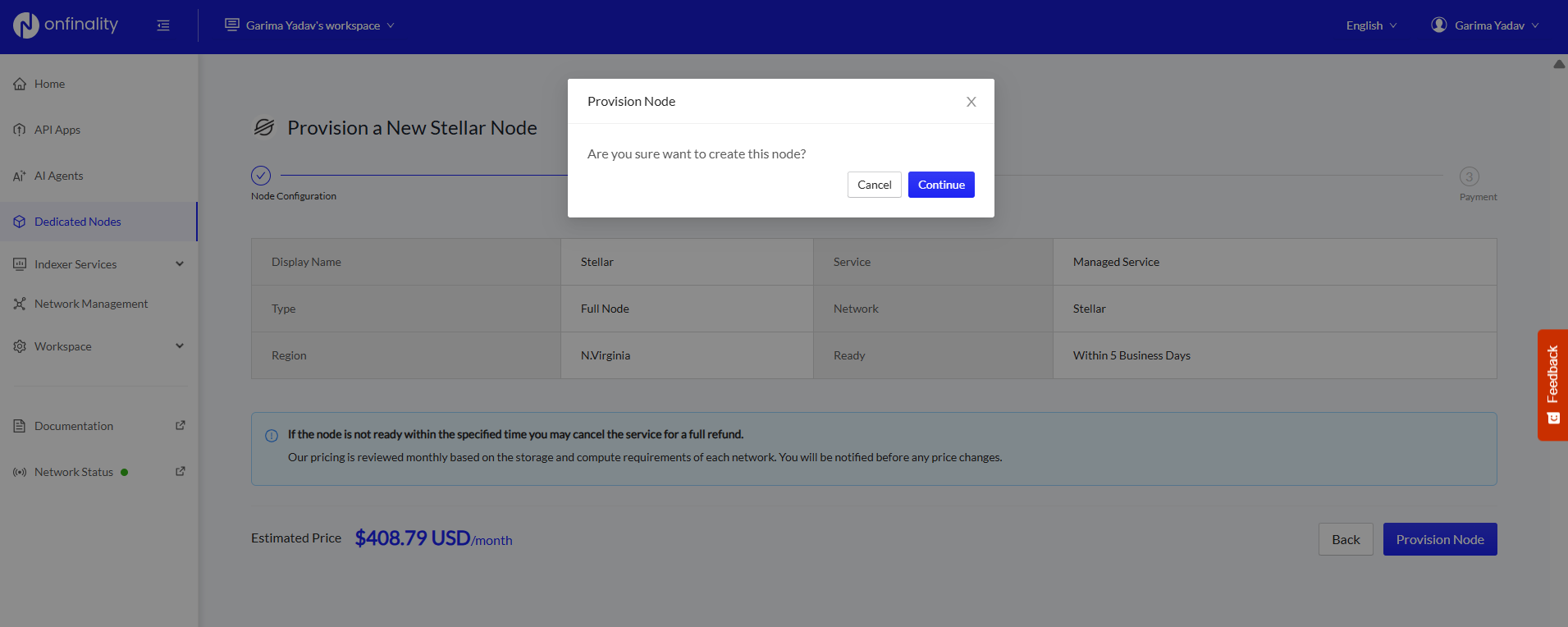Collapse the sidebar with menu fold icon
1568x627 pixels.
point(163,25)
